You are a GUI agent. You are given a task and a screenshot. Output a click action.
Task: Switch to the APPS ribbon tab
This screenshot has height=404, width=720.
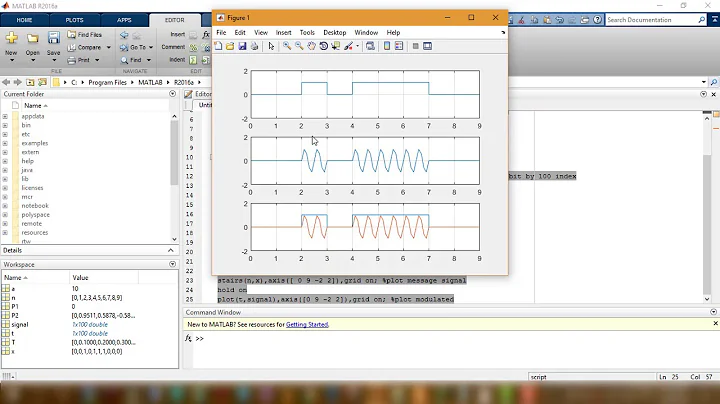tap(124, 20)
